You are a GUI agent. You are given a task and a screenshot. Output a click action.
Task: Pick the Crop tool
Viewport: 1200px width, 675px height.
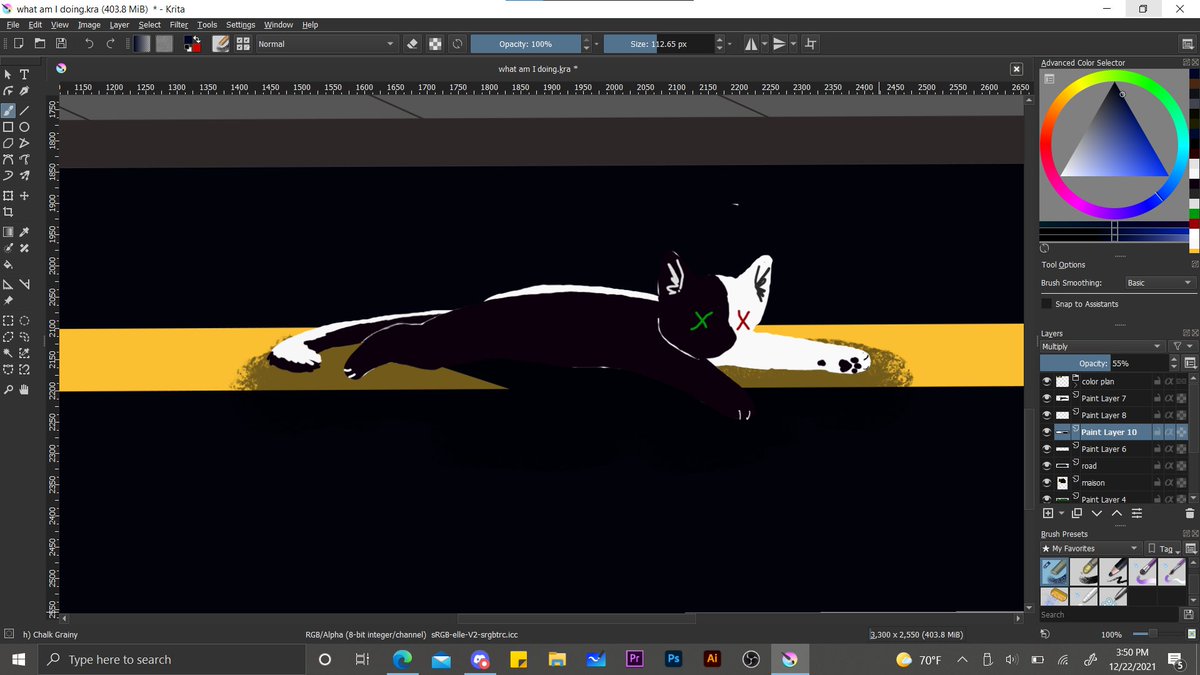[9, 213]
